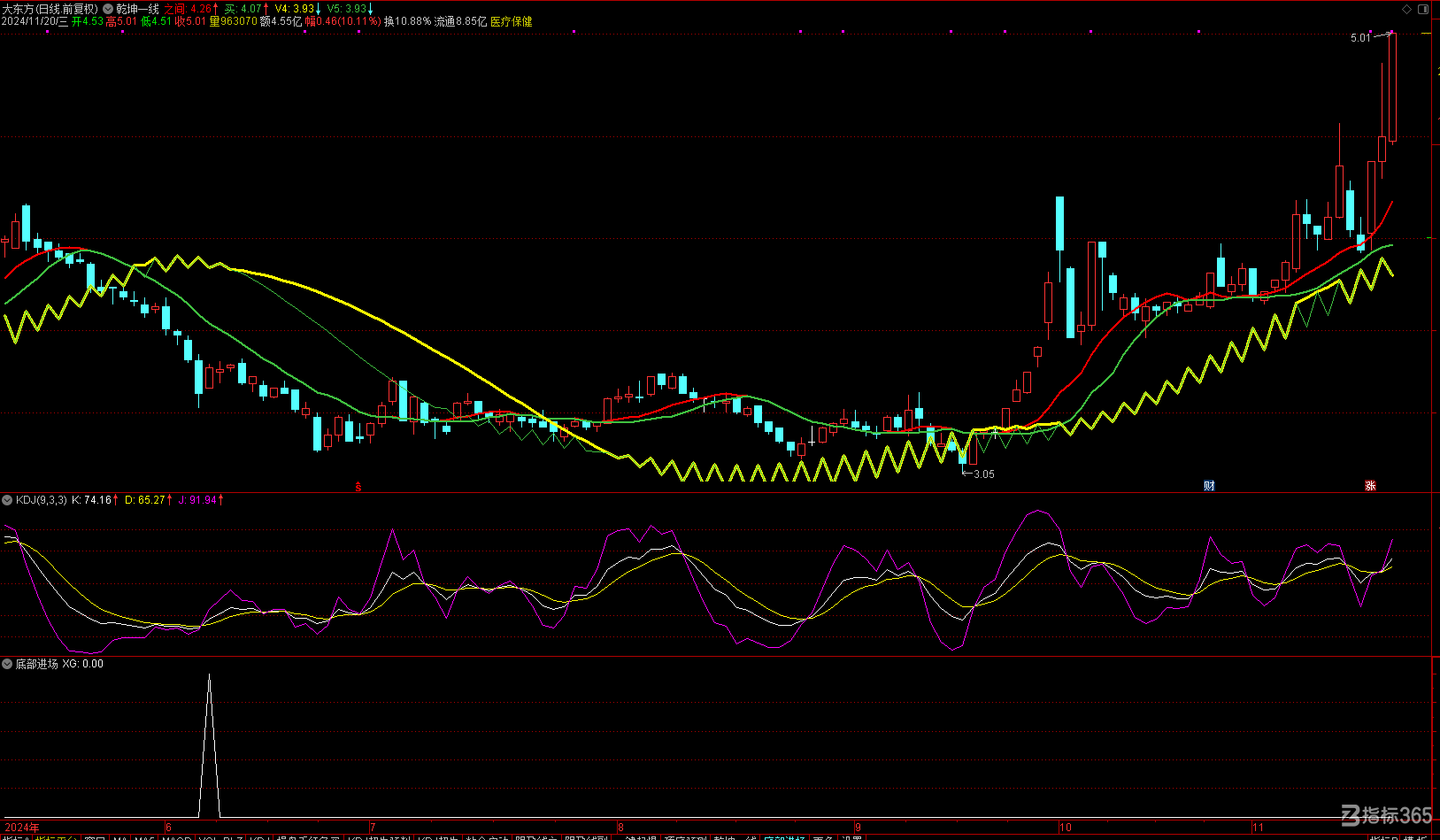Click the 3.05 low price label
Screen dimensions: 1440x840
click(984, 474)
